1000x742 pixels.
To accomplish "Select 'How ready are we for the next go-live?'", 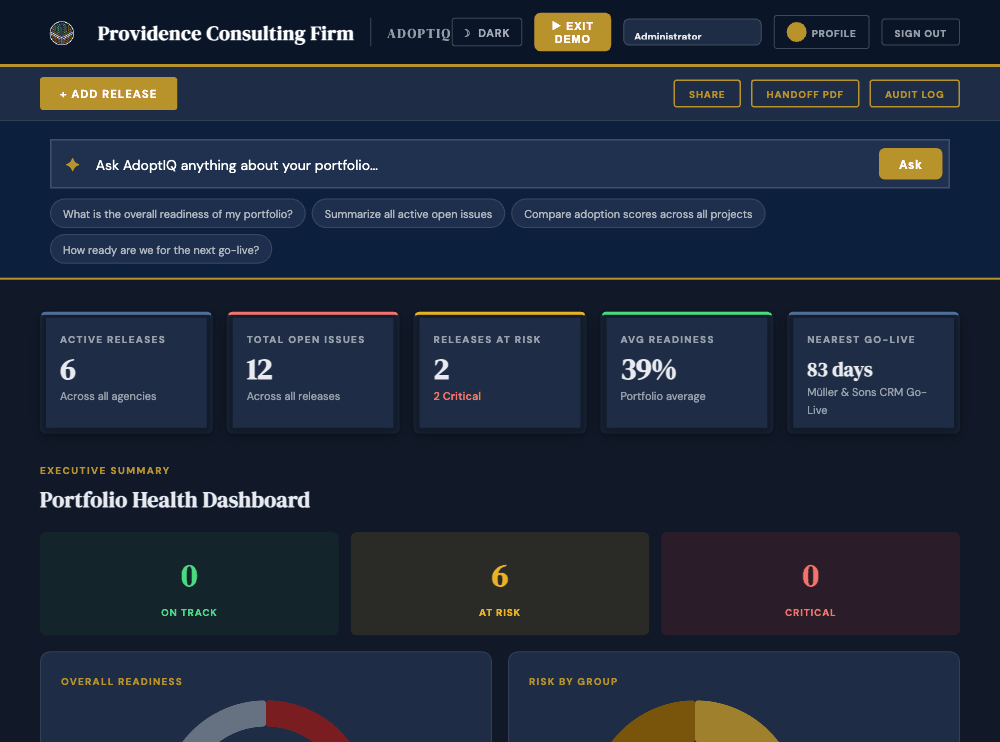I will [160, 249].
